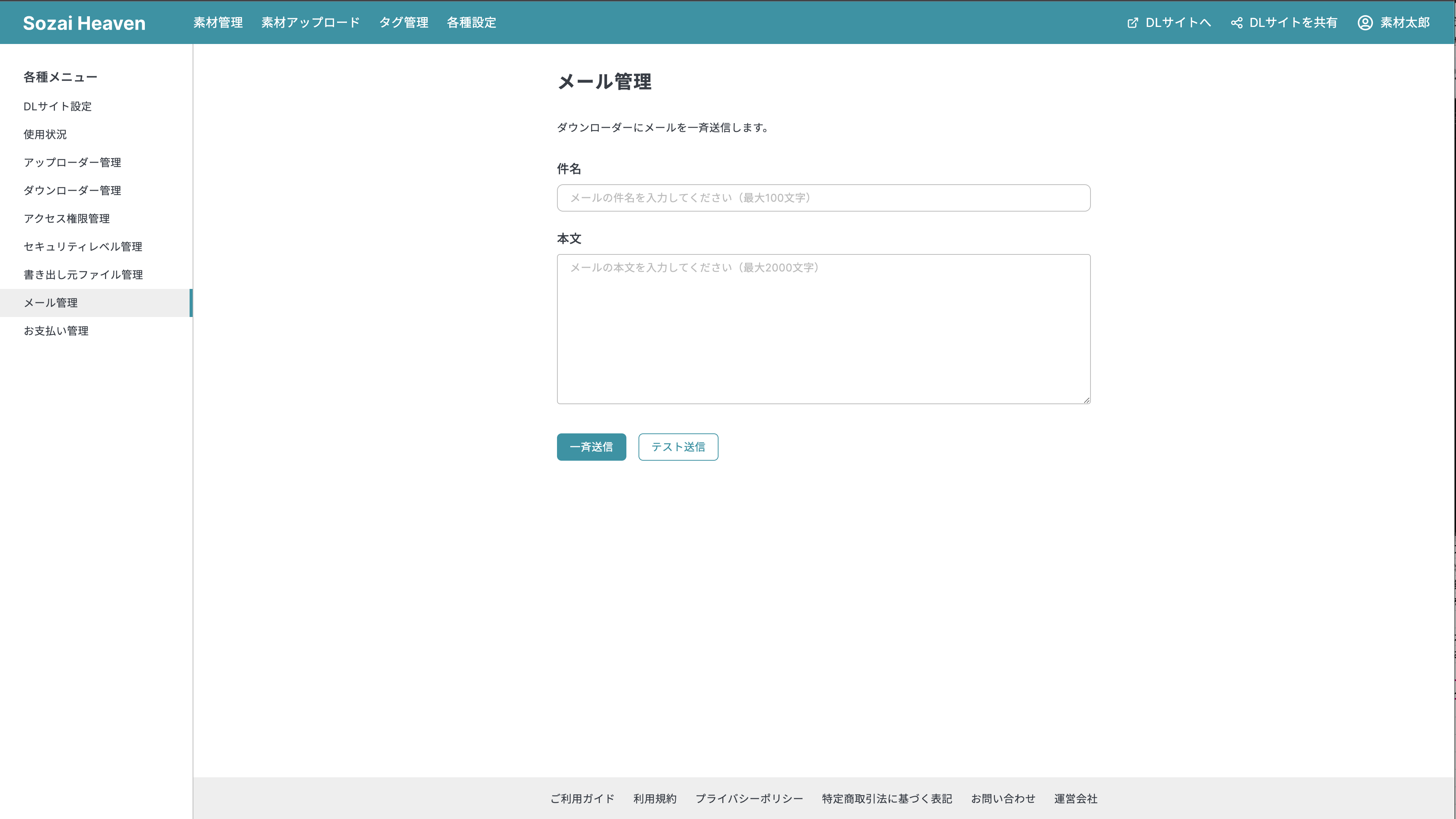
Task: Open タグ管理 from the header
Action: 403,23
